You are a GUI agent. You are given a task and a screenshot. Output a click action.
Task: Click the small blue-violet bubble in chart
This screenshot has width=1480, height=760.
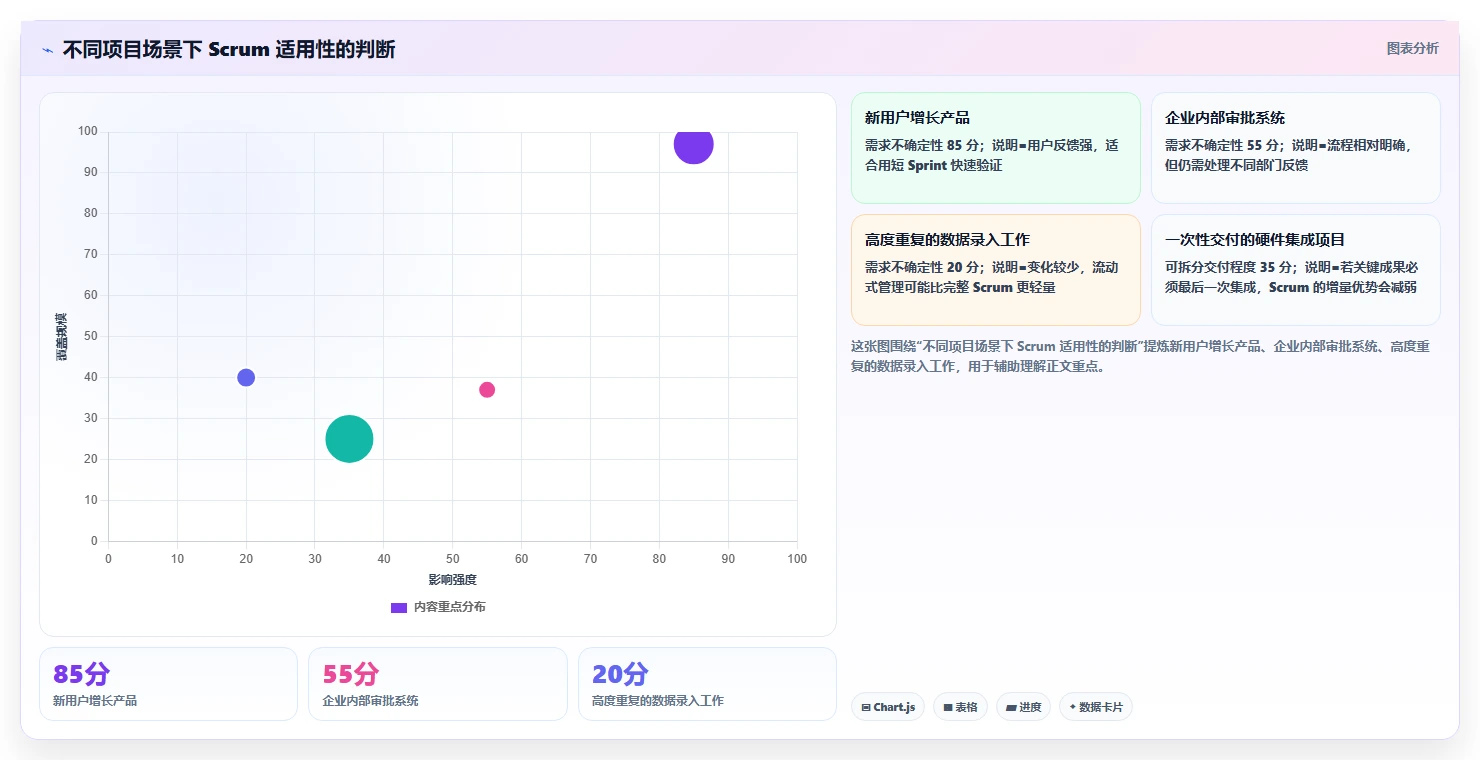click(x=246, y=377)
